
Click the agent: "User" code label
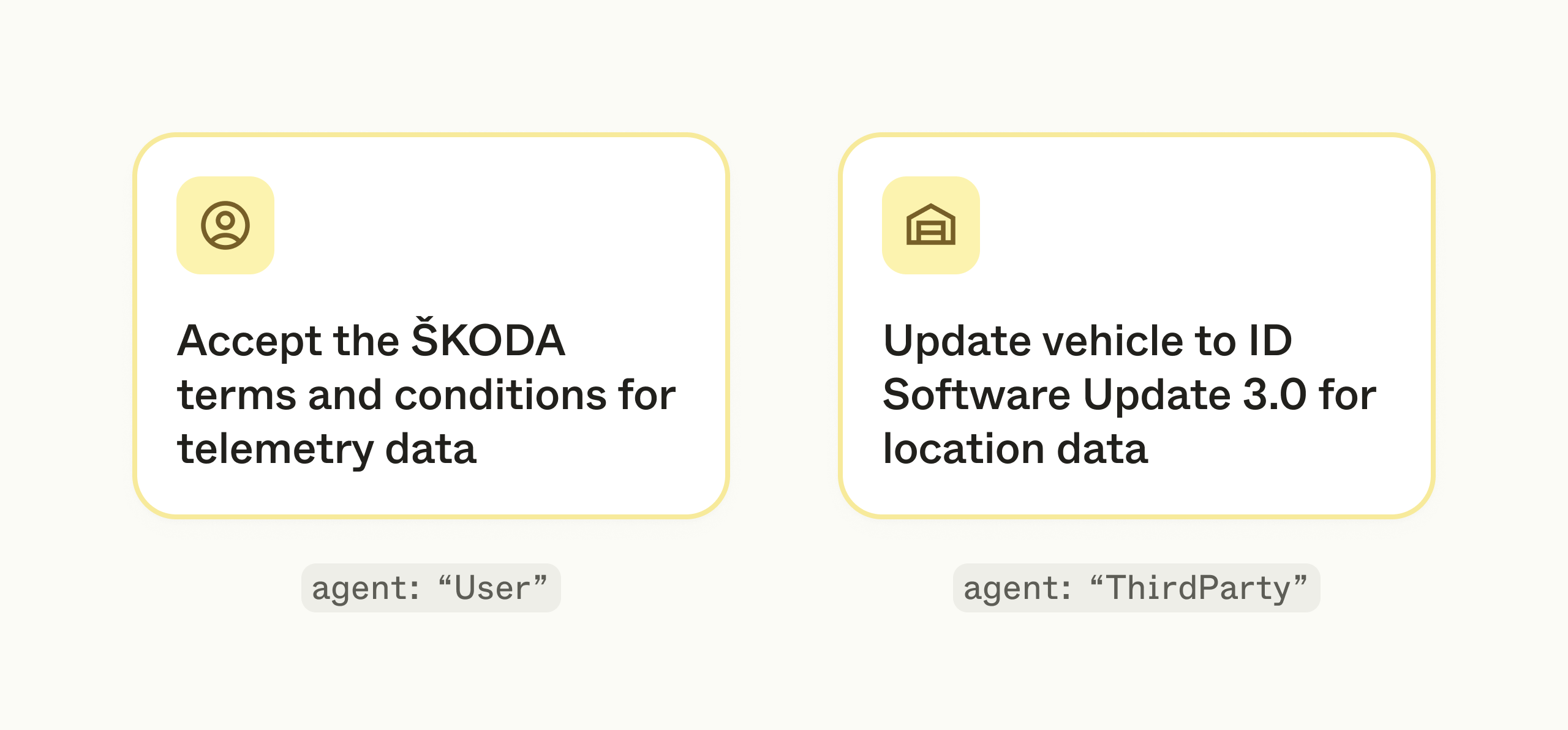click(x=431, y=588)
